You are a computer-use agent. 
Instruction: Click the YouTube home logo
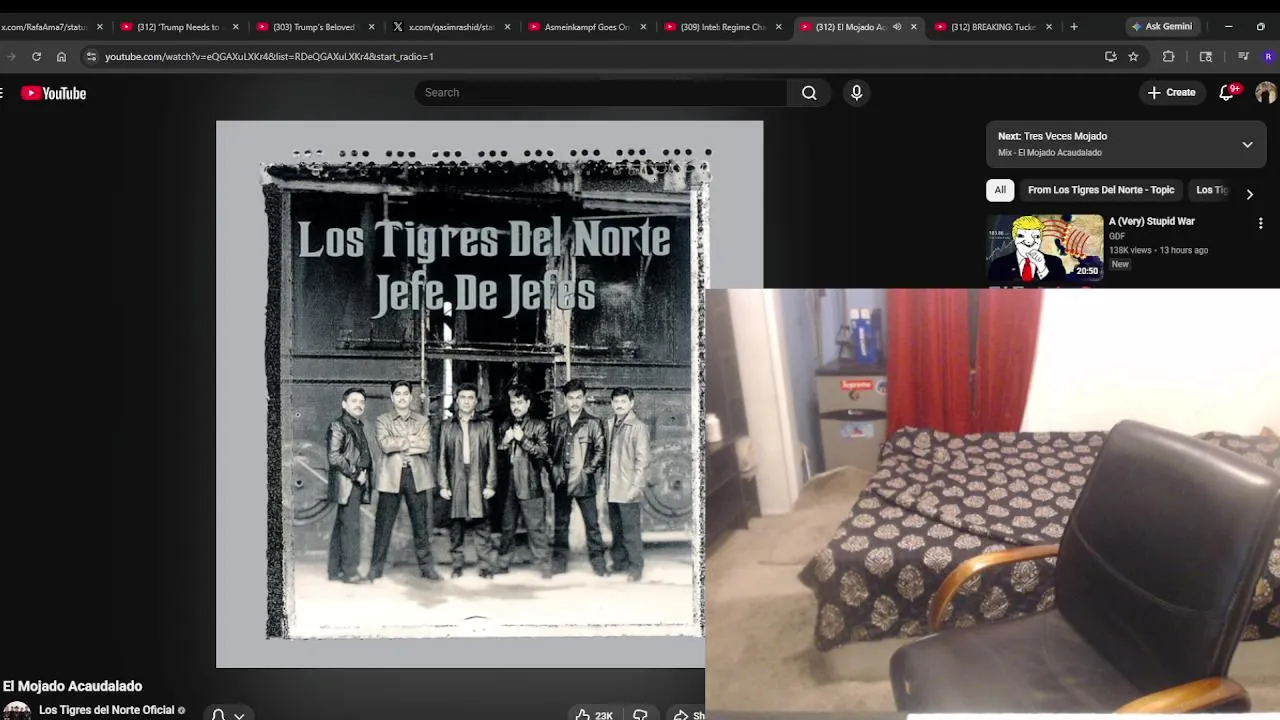pyautogui.click(x=54, y=93)
